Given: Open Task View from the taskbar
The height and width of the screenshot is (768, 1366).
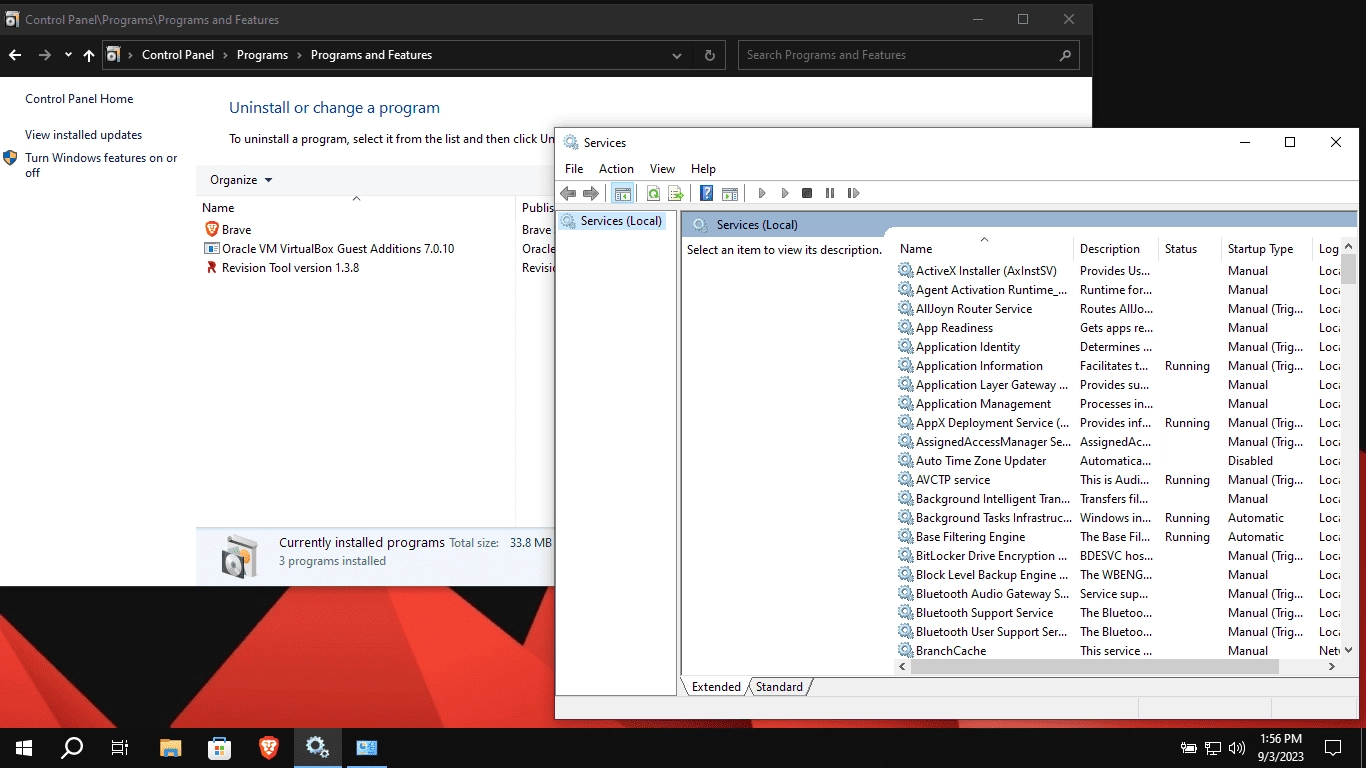Looking at the screenshot, I should click(x=120, y=747).
